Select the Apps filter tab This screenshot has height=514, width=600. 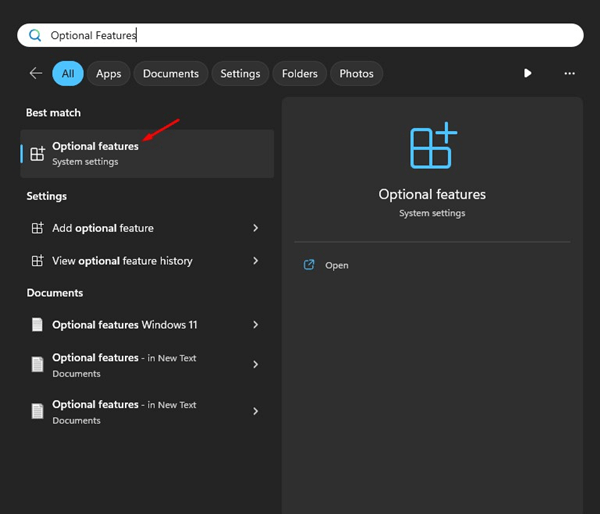pos(109,73)
